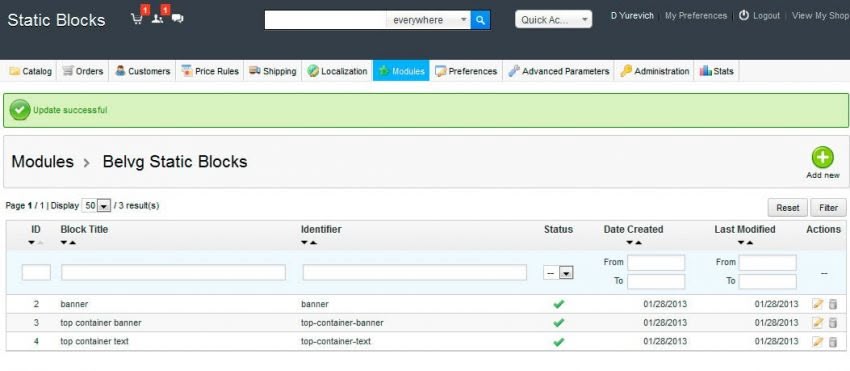Open the Orders tab

(x=83, y=71)
